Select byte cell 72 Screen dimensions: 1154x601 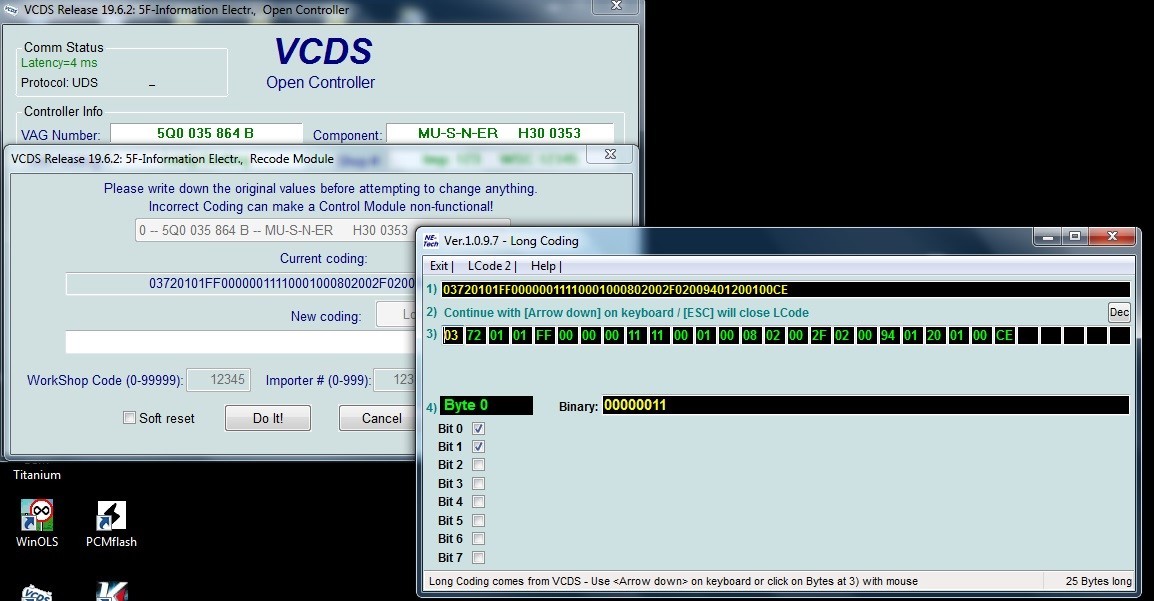point(474,335)
